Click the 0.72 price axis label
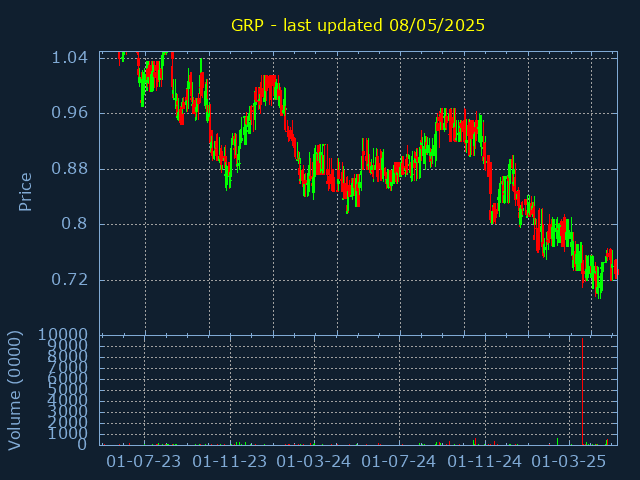Viewport: 640px width, 480px height. click(69, 280)
